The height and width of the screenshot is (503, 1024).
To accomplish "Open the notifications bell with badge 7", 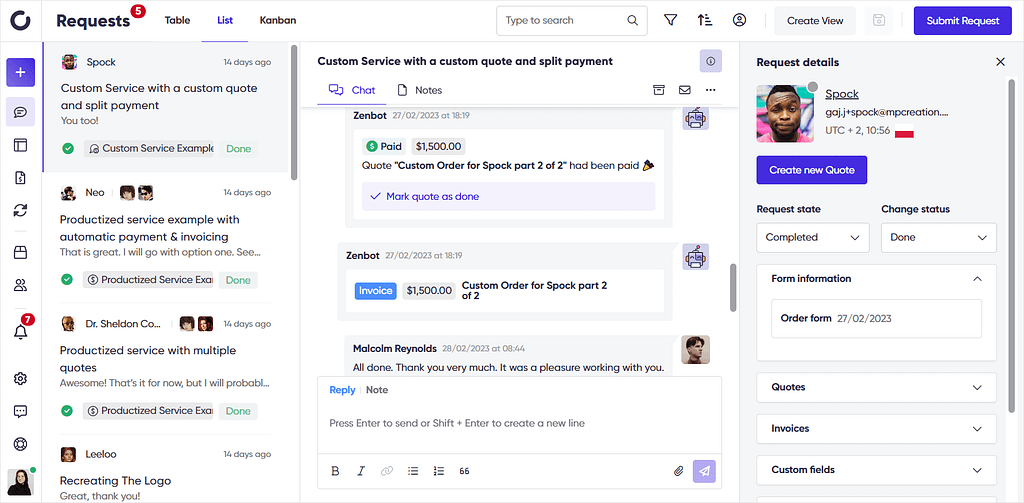I will click(20, 331).
